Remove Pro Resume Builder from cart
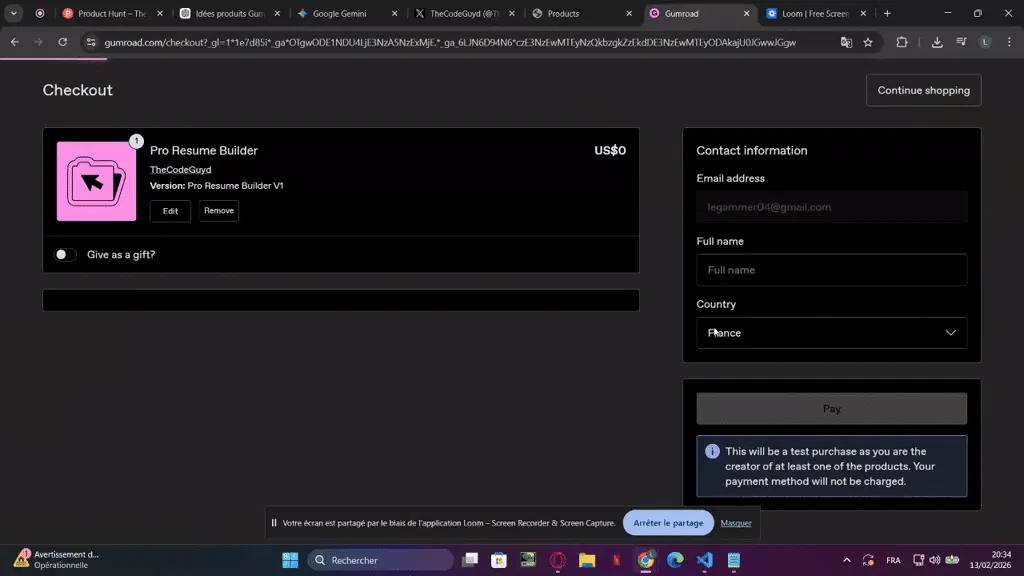Image resolution: width=1024 pixels, height=576 pixels. pyautogui.click(x=219, y=211)
